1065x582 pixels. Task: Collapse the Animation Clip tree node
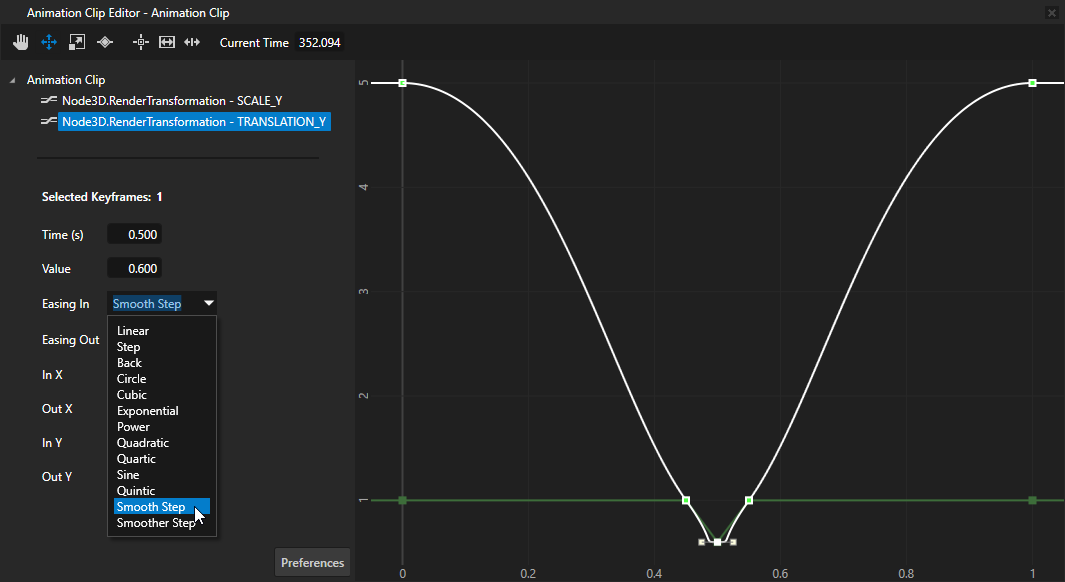[x=10, y=79]
